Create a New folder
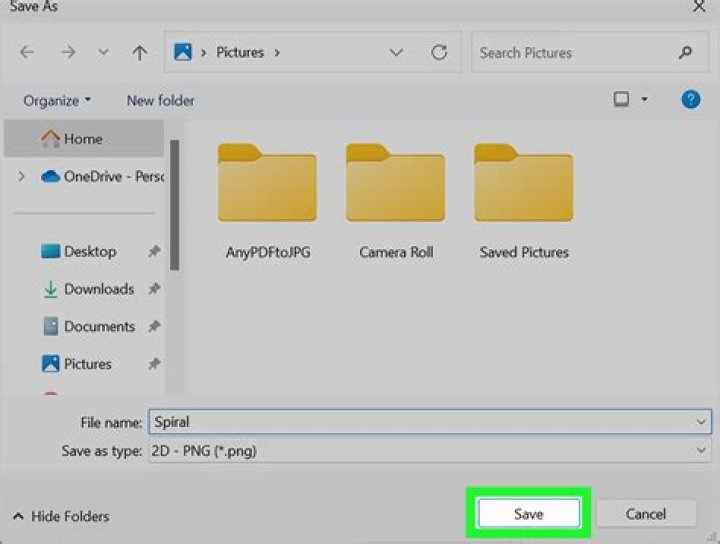The width and height of the screenshot is (720, 544). coord(160,101)
